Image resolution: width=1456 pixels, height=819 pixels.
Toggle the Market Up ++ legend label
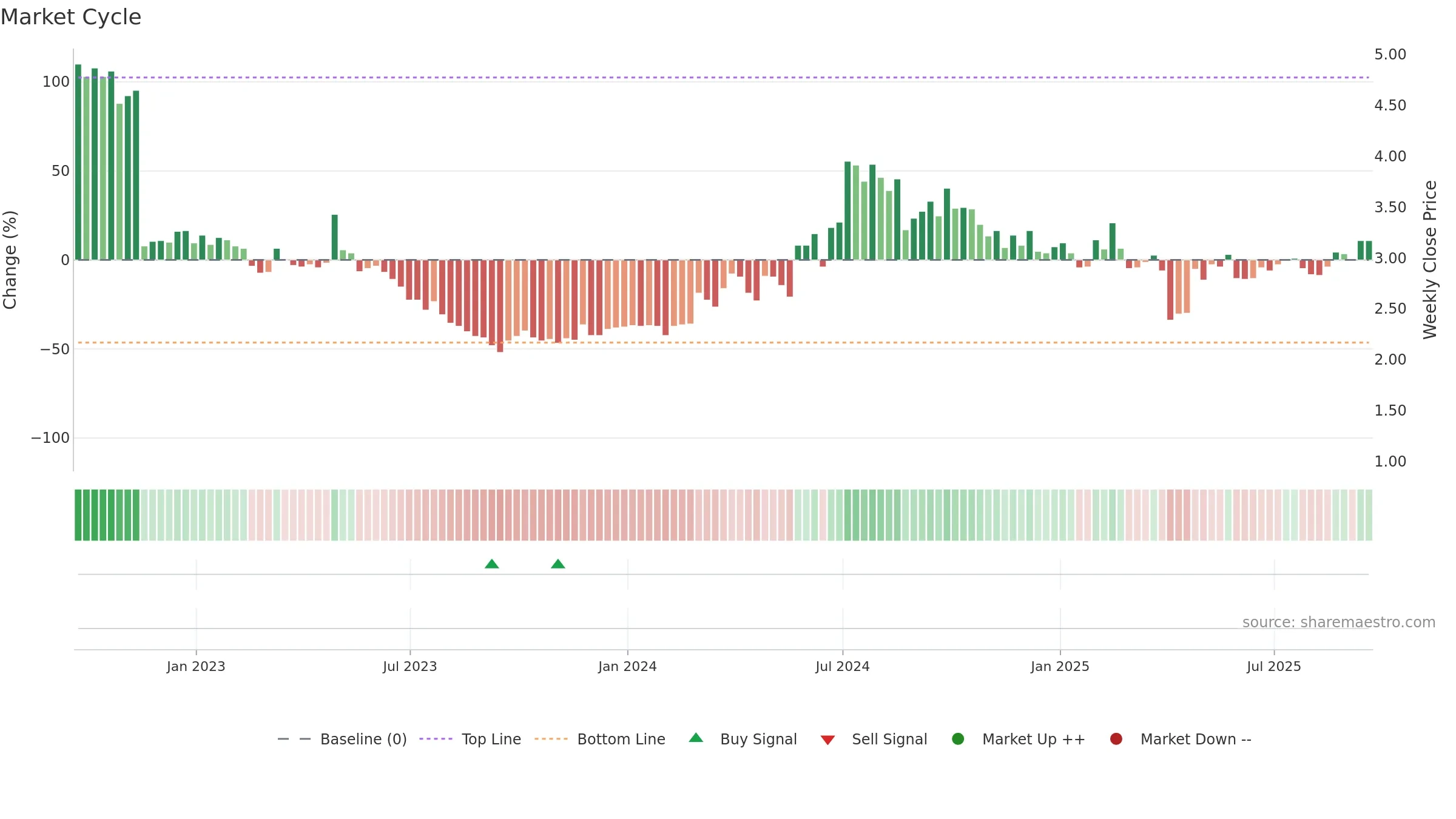(1034, 740)
